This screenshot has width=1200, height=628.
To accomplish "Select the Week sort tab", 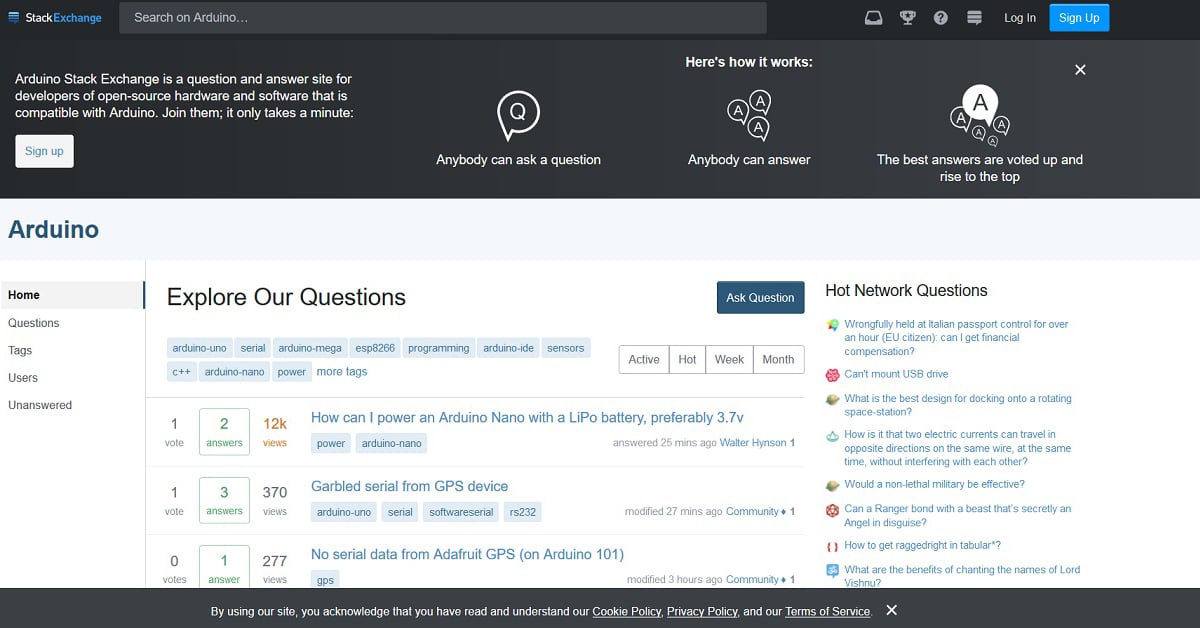I will [x=729, y=360].
